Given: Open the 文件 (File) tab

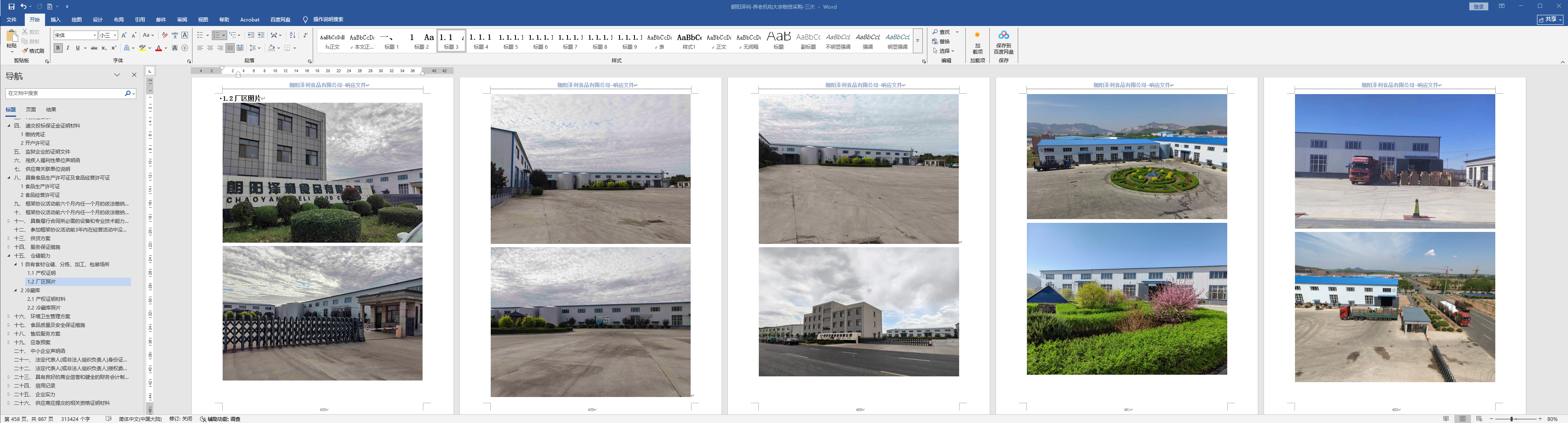Looking at the screenshot, I should pos(12,19).
